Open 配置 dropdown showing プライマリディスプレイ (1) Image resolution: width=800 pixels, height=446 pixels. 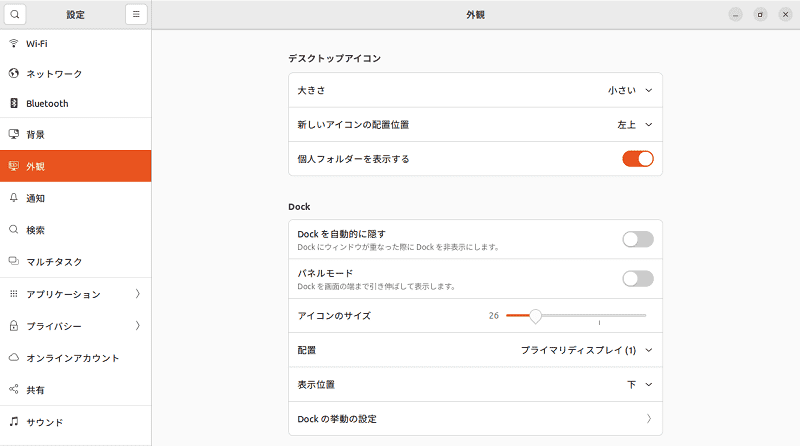[x=587, y=350]
